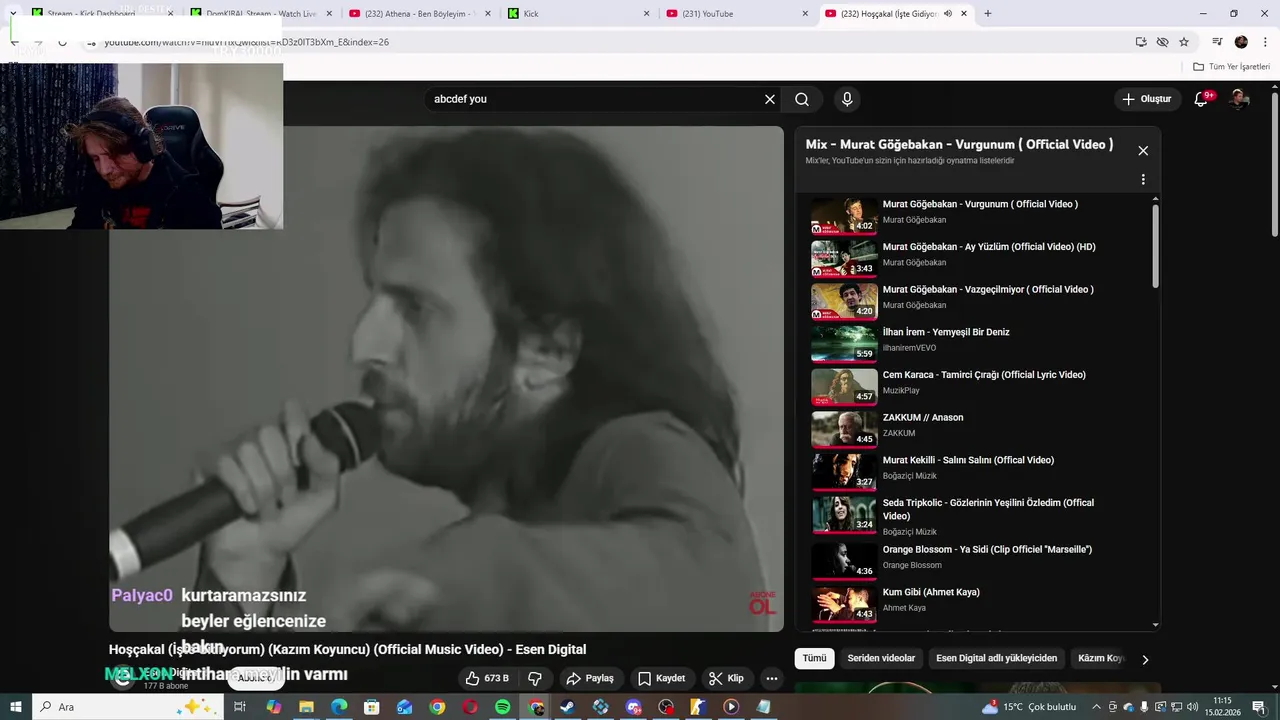The image size is (1280, 720).
Task: Reload the page with refresh button
Action: click(x=62, y=42)
